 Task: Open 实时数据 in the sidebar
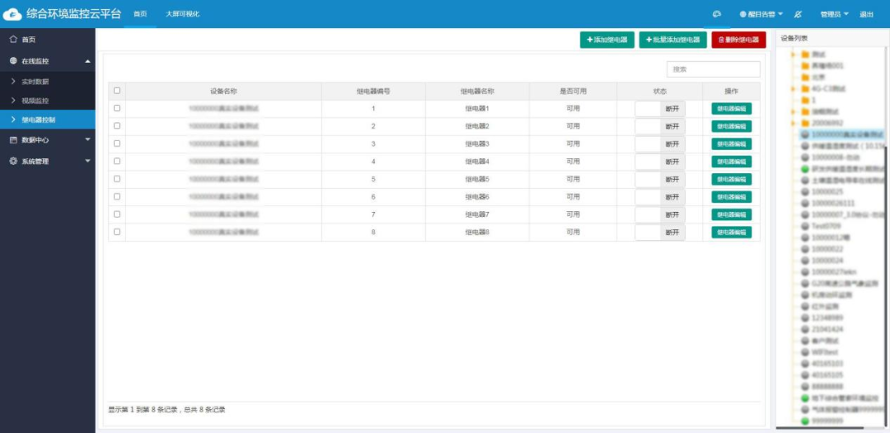click(48, 82)
